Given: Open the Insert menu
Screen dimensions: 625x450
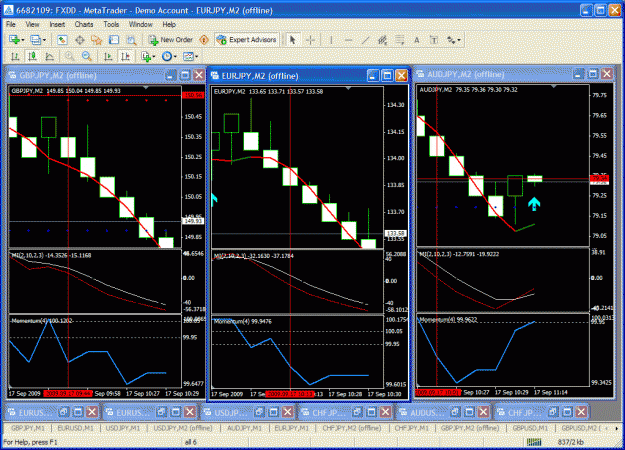Looking at the screenshot, I should [x=57, y=24].
